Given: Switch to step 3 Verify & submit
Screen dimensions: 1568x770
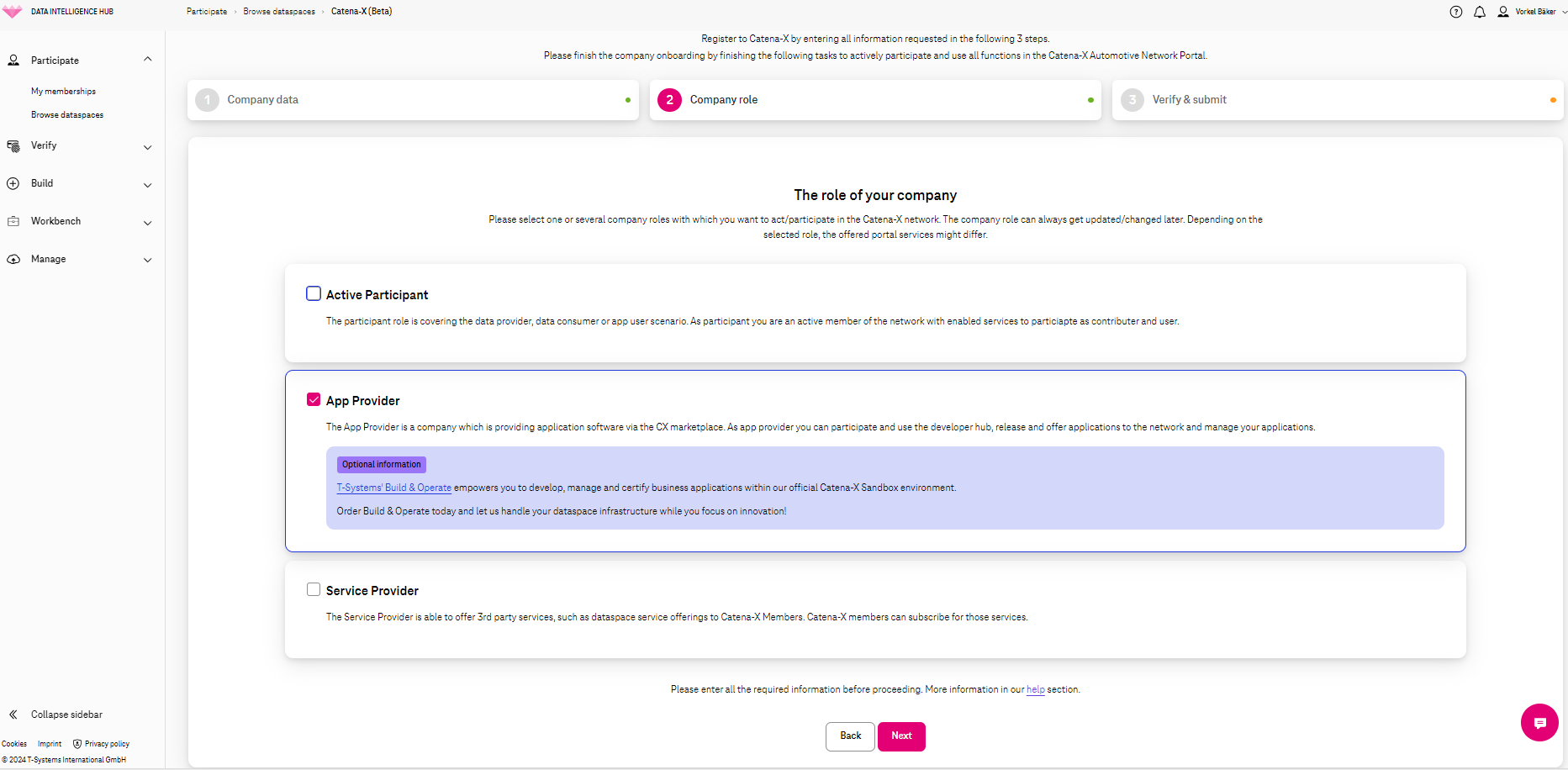Looking at the screenshot, I should coord(1338,100).
